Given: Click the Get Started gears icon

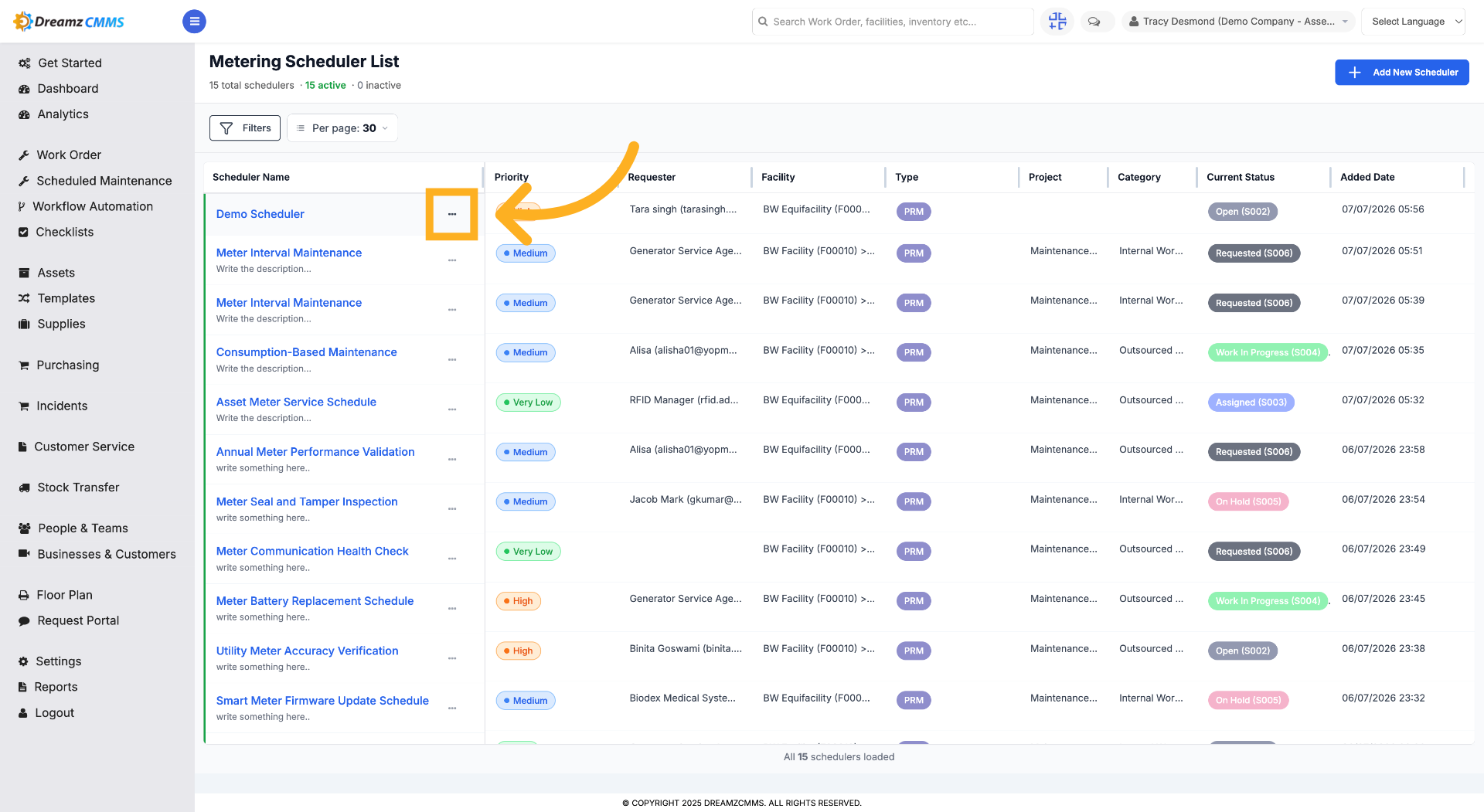Looking at the screenshot, I should [25, 63].
